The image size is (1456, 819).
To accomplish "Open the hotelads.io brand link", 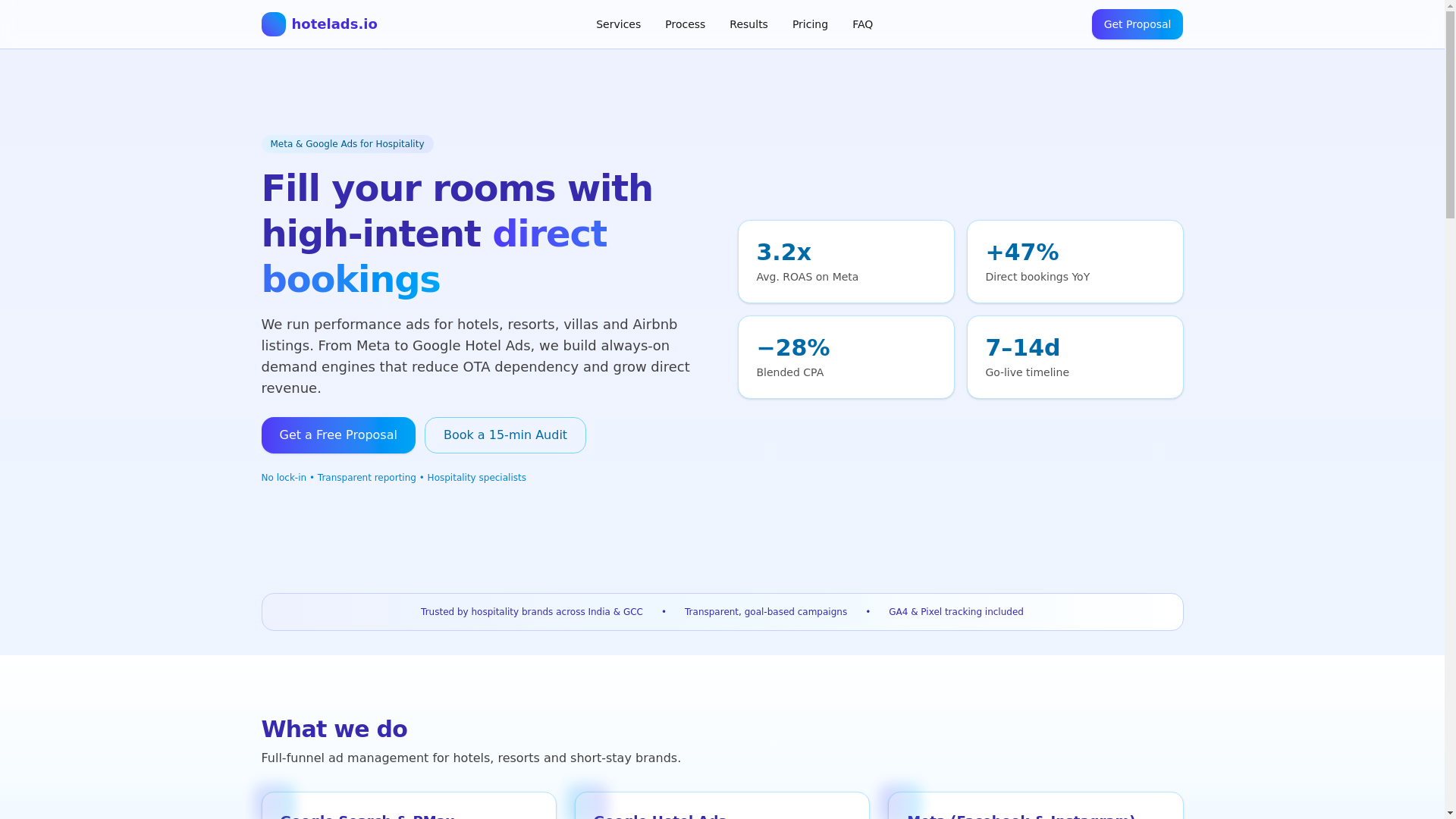I will coord(319,24).
